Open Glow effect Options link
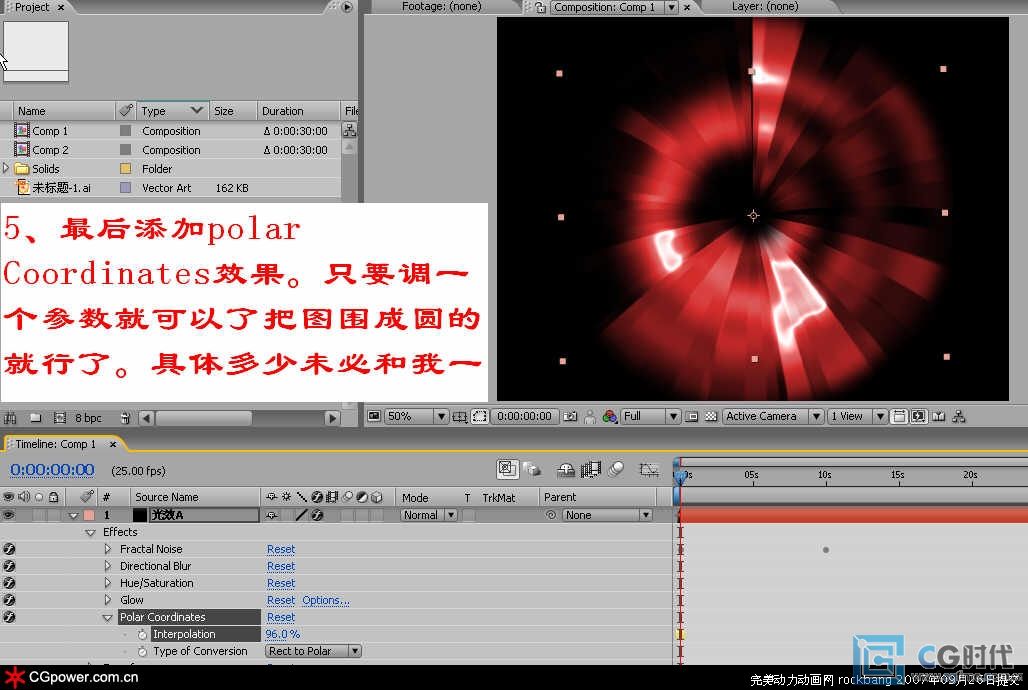 [326, 600]
